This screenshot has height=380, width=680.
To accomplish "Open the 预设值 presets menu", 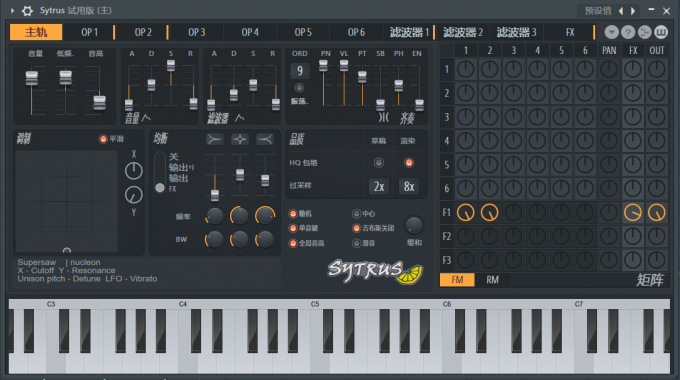I will (x=598, y=11).
